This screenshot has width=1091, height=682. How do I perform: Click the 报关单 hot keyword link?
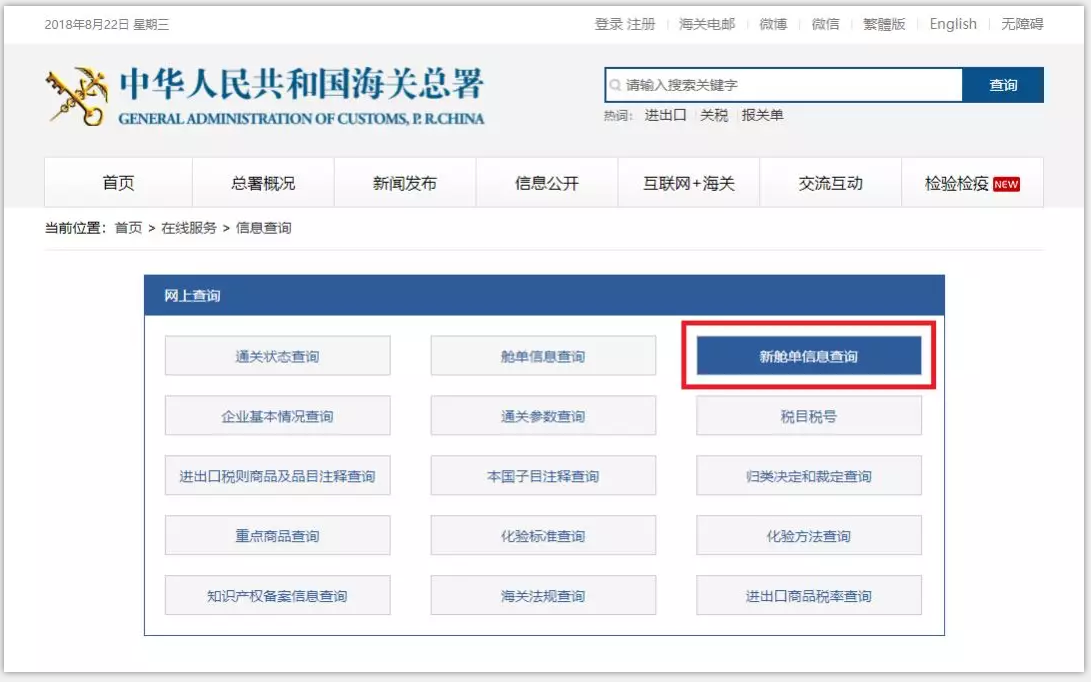click(762, 115)
